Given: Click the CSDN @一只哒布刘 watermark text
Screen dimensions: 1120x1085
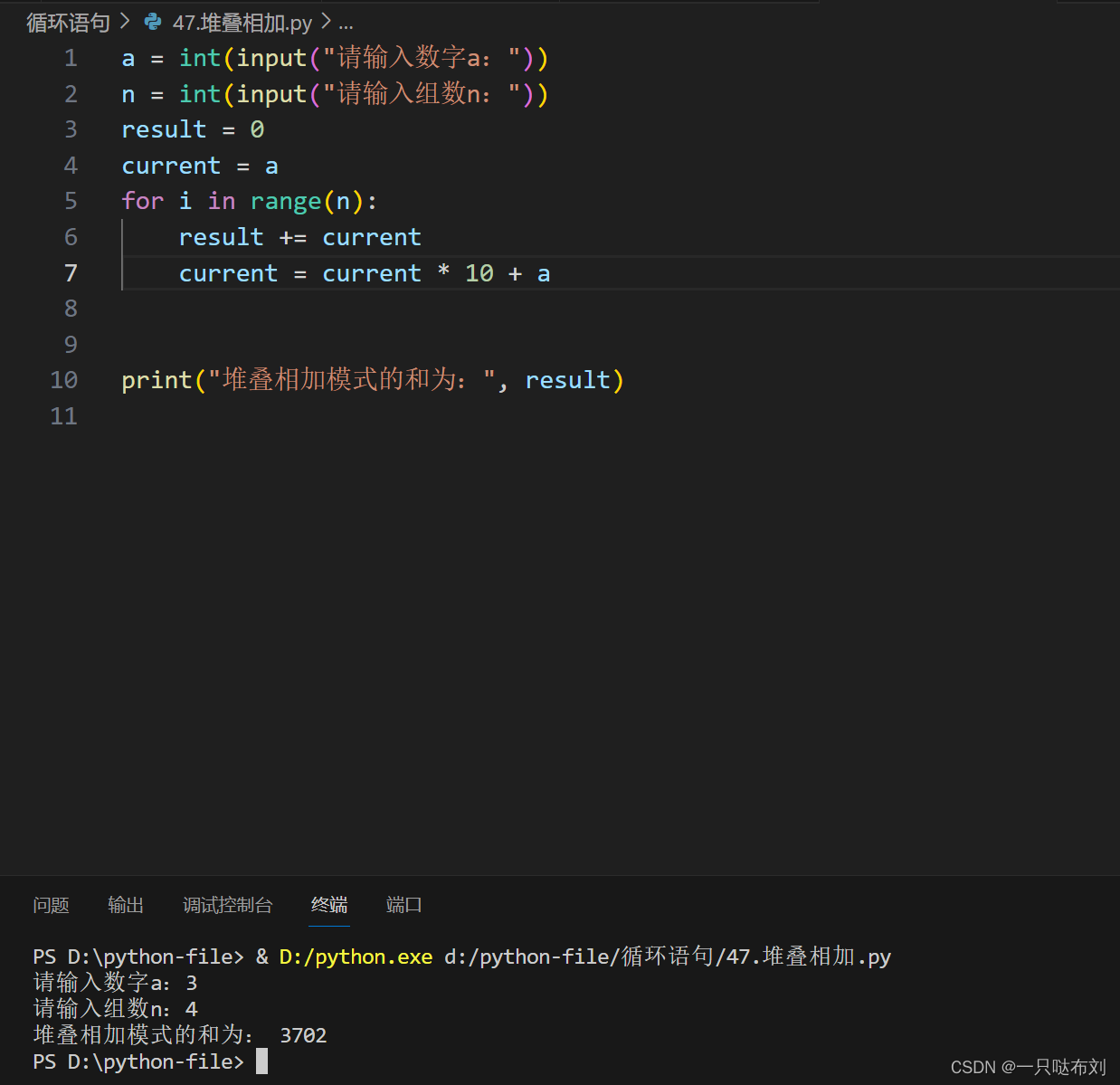Looking at the screenshot, I should pos(1030,1067).
